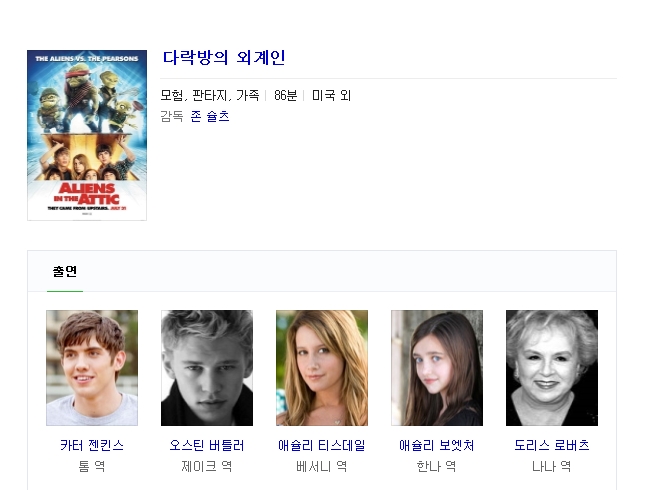Click the 톰 역 role label
Viewport: 645px width, 490px height.
[92, 466]
